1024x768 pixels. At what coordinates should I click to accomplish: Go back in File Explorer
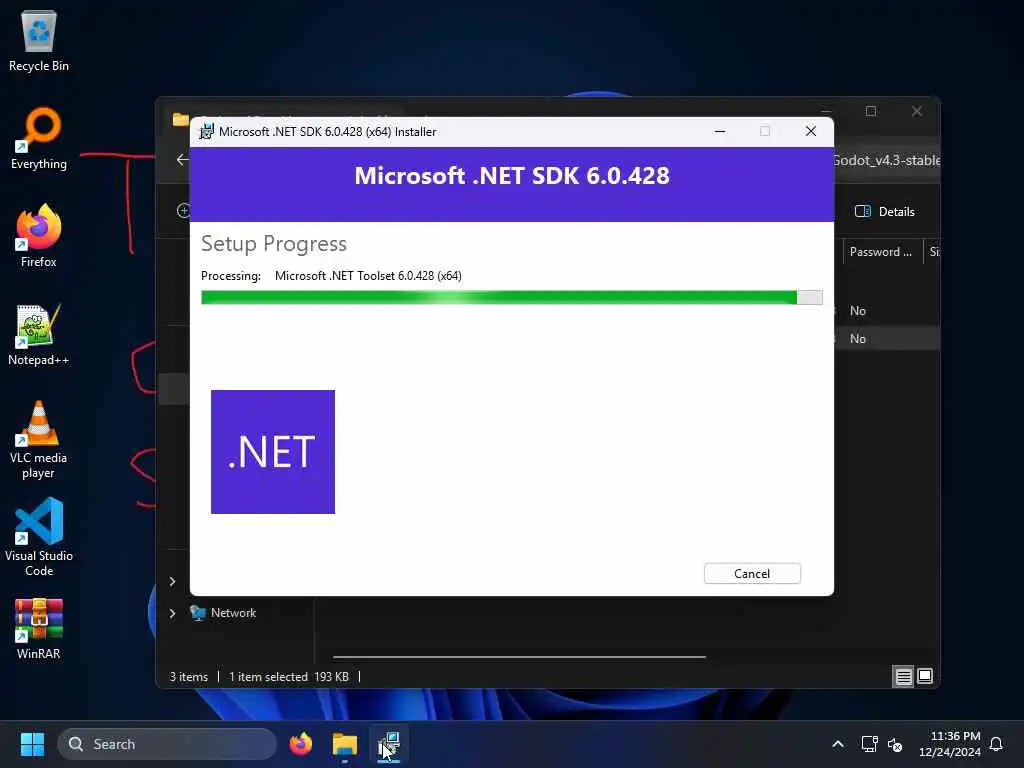[182, 160]
